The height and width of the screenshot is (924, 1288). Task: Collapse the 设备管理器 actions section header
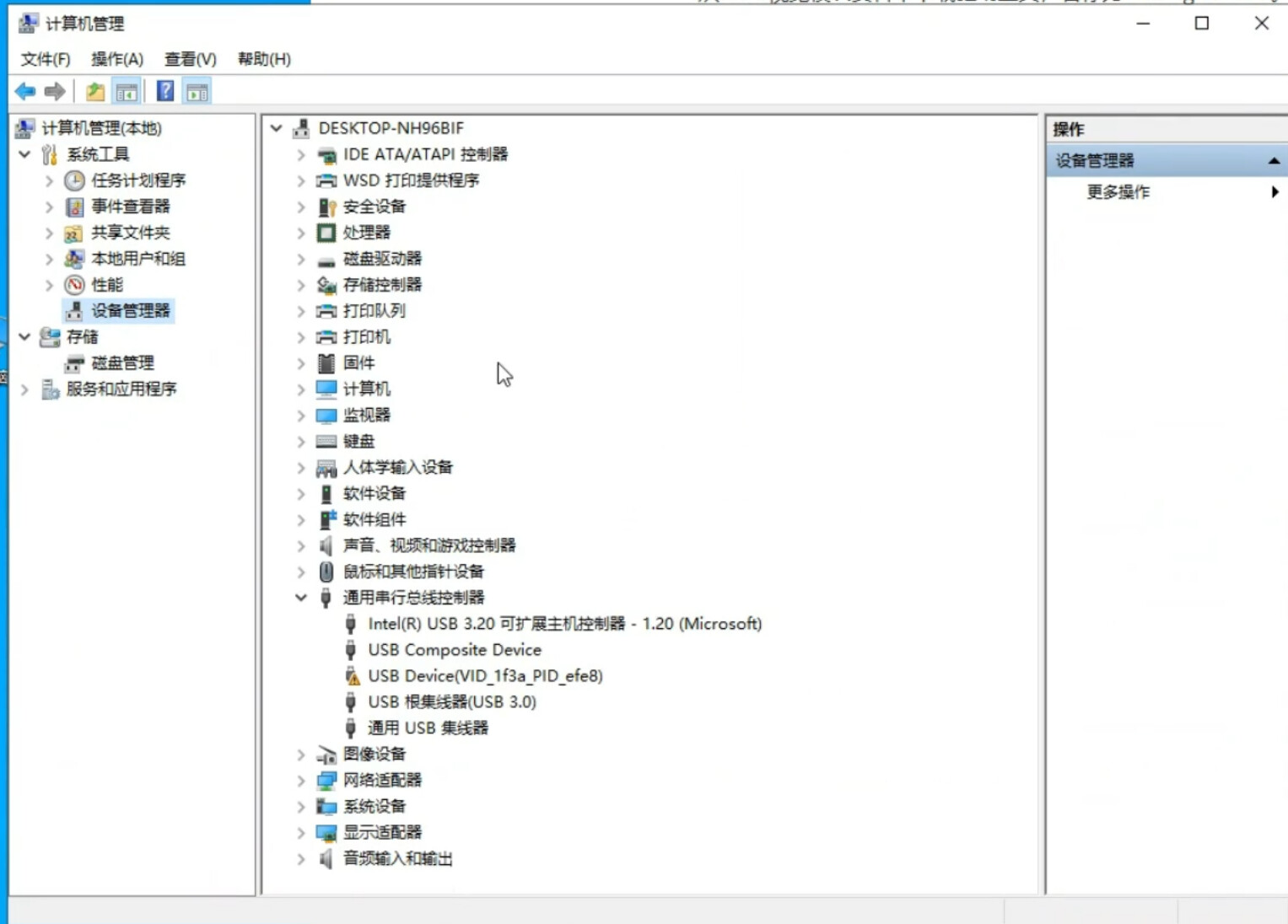pos(1273,160)
